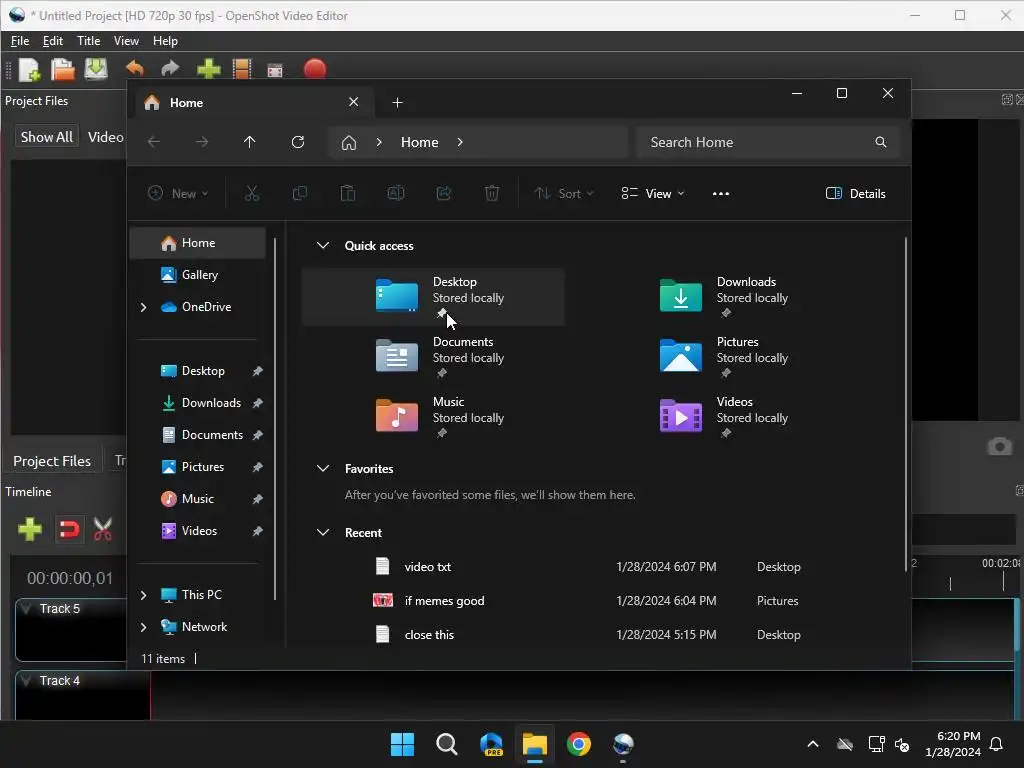This screenshot has height=768, width=1024.
Task: Click the taskbar Search magnifier
Action: pos(447,744)
